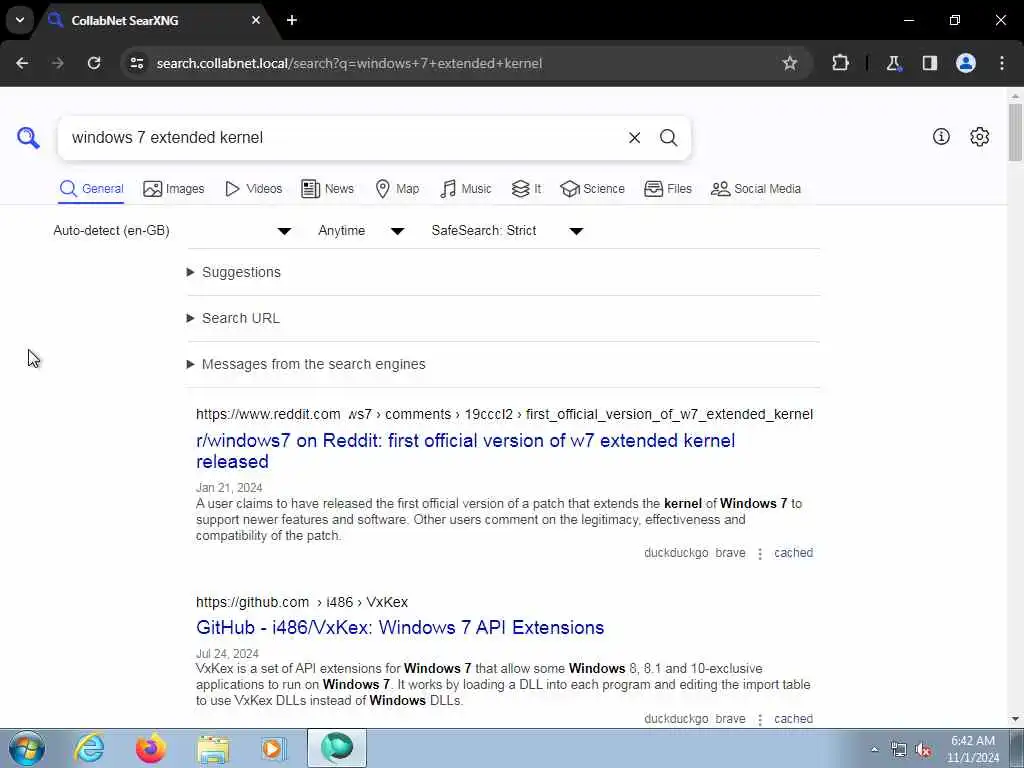The image size is (1024, 768).
Task: Launch Firefox from taskbar
Action: coord(151,748)
